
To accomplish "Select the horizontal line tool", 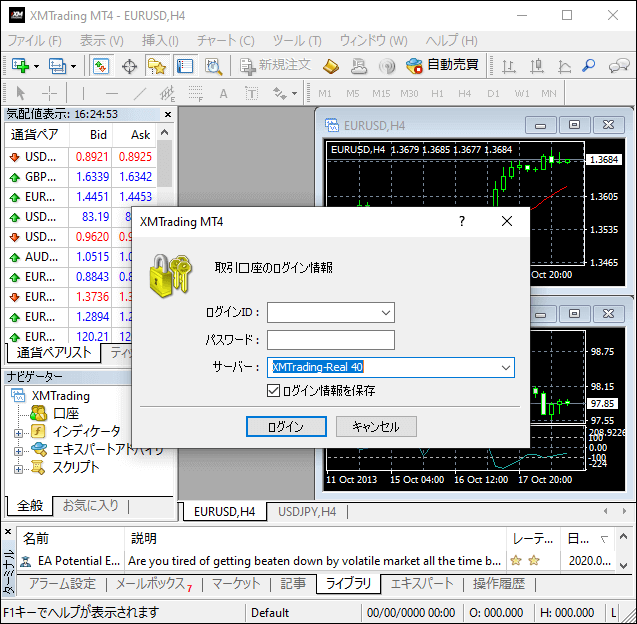I will (112, 93).
